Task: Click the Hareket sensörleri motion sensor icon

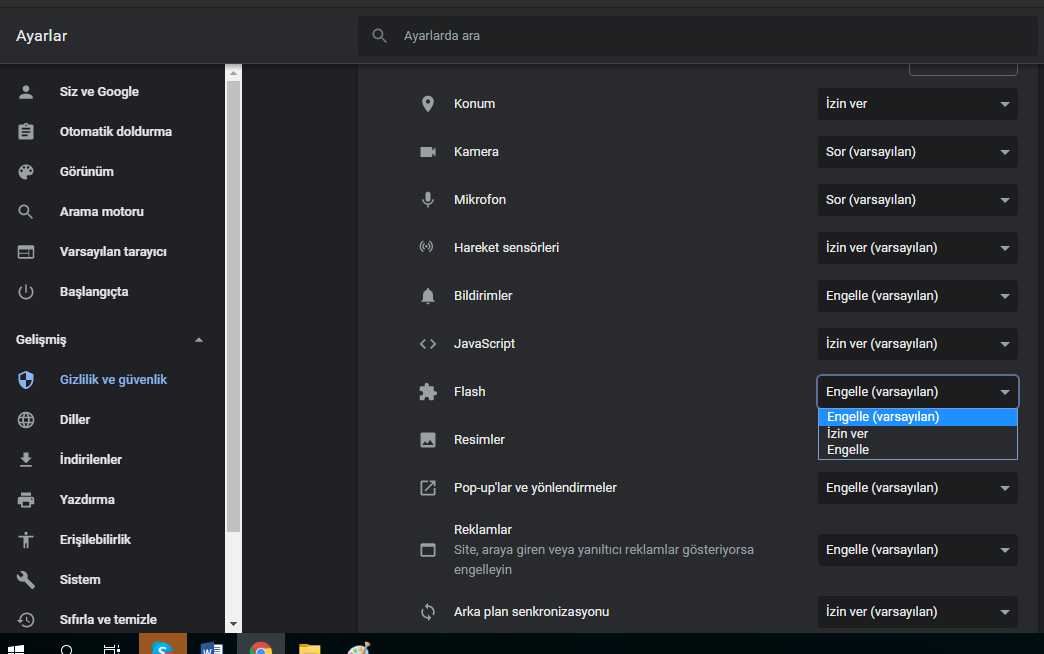Action: click(428, 247)
